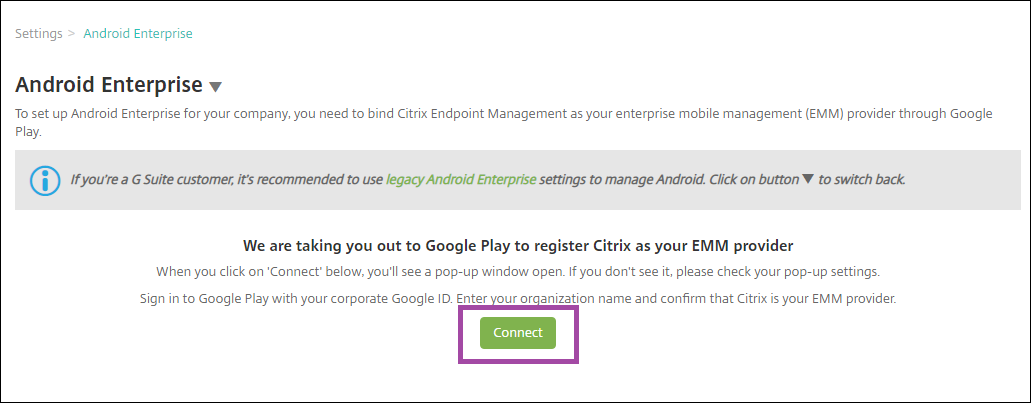This screenshot has width=1031, height=403.
Task: Click the small triangle icon in gray banner
Action: coord(808,180)
